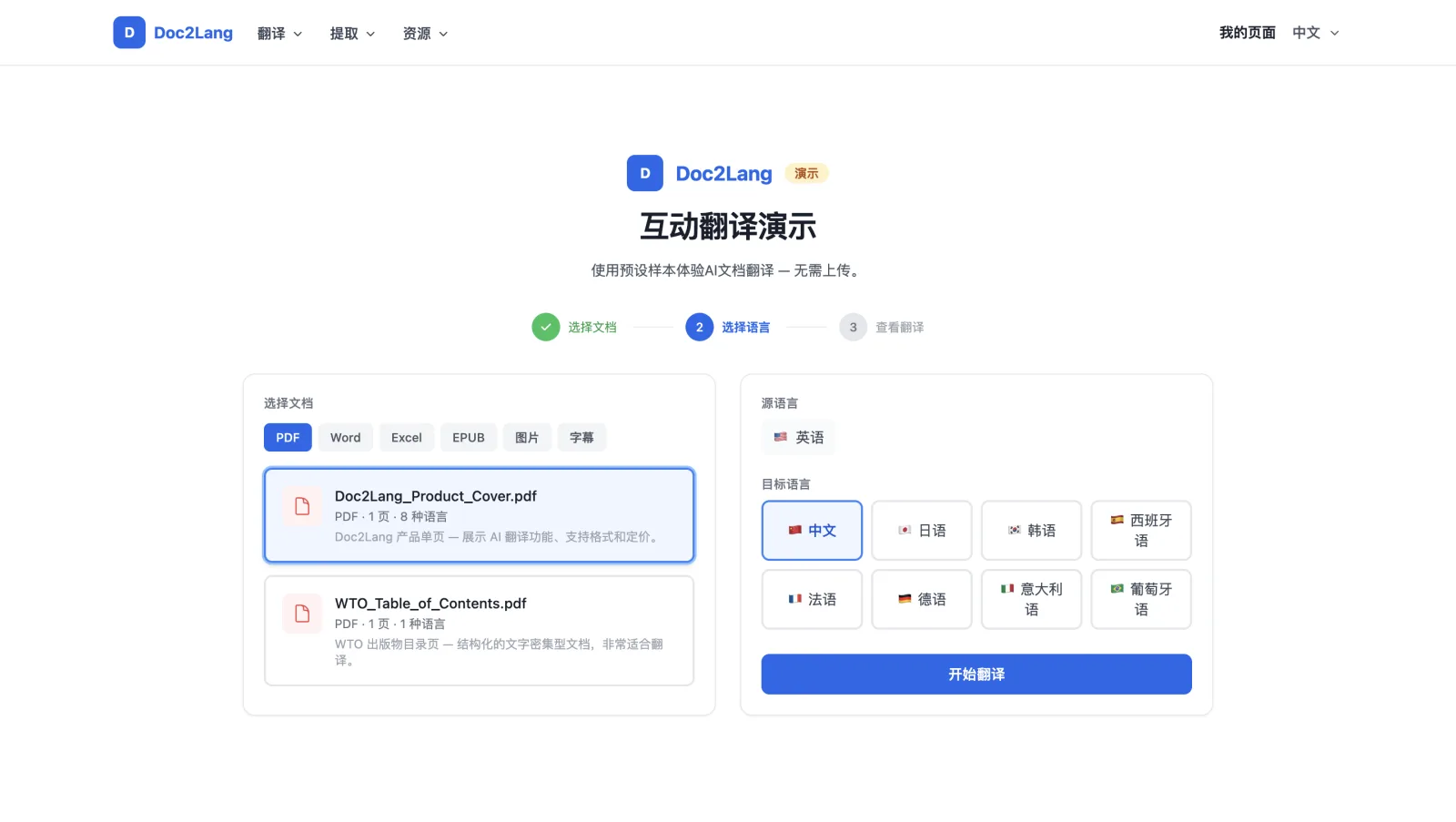Screen dimensions: 1456x822
Task: Click the France flag icon in 法语 option
Action: (794, 599)
